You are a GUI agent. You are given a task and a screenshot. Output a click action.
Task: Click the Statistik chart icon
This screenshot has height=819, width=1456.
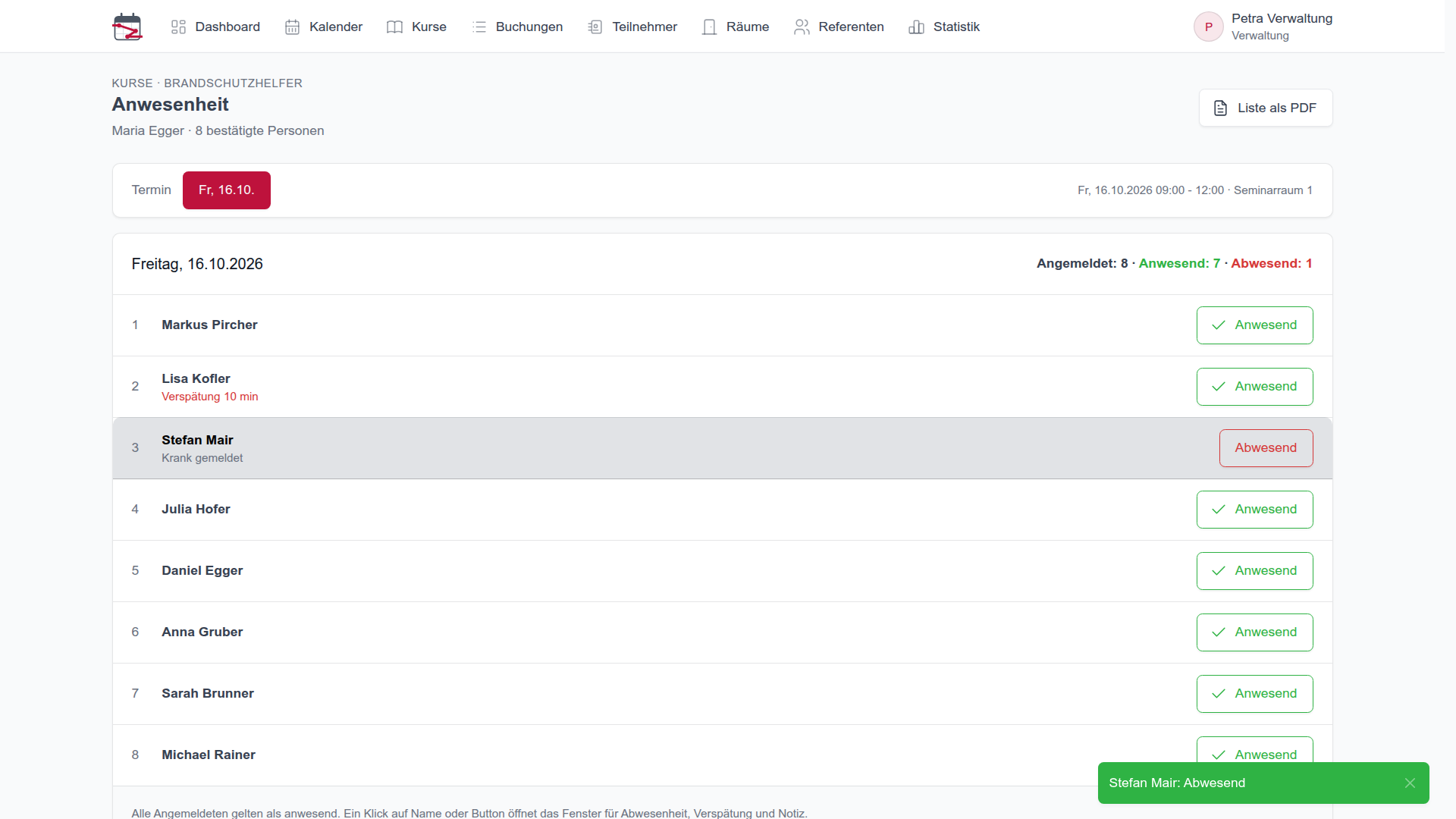pos(916,27)
